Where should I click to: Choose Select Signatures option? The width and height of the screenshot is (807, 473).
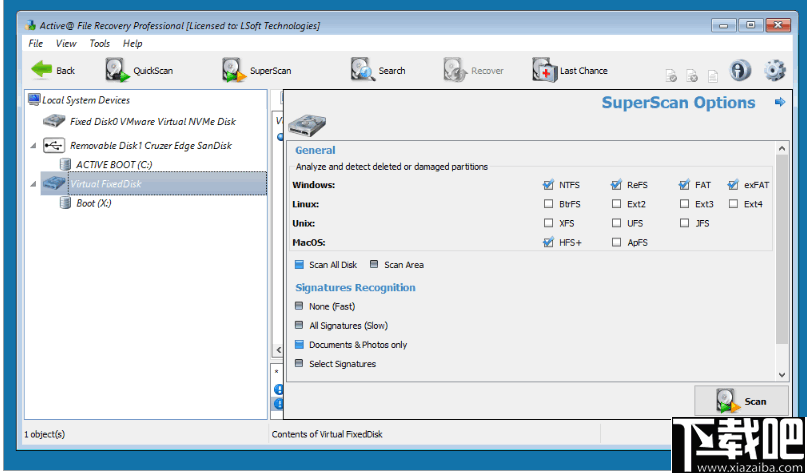(x=299, y=363)
